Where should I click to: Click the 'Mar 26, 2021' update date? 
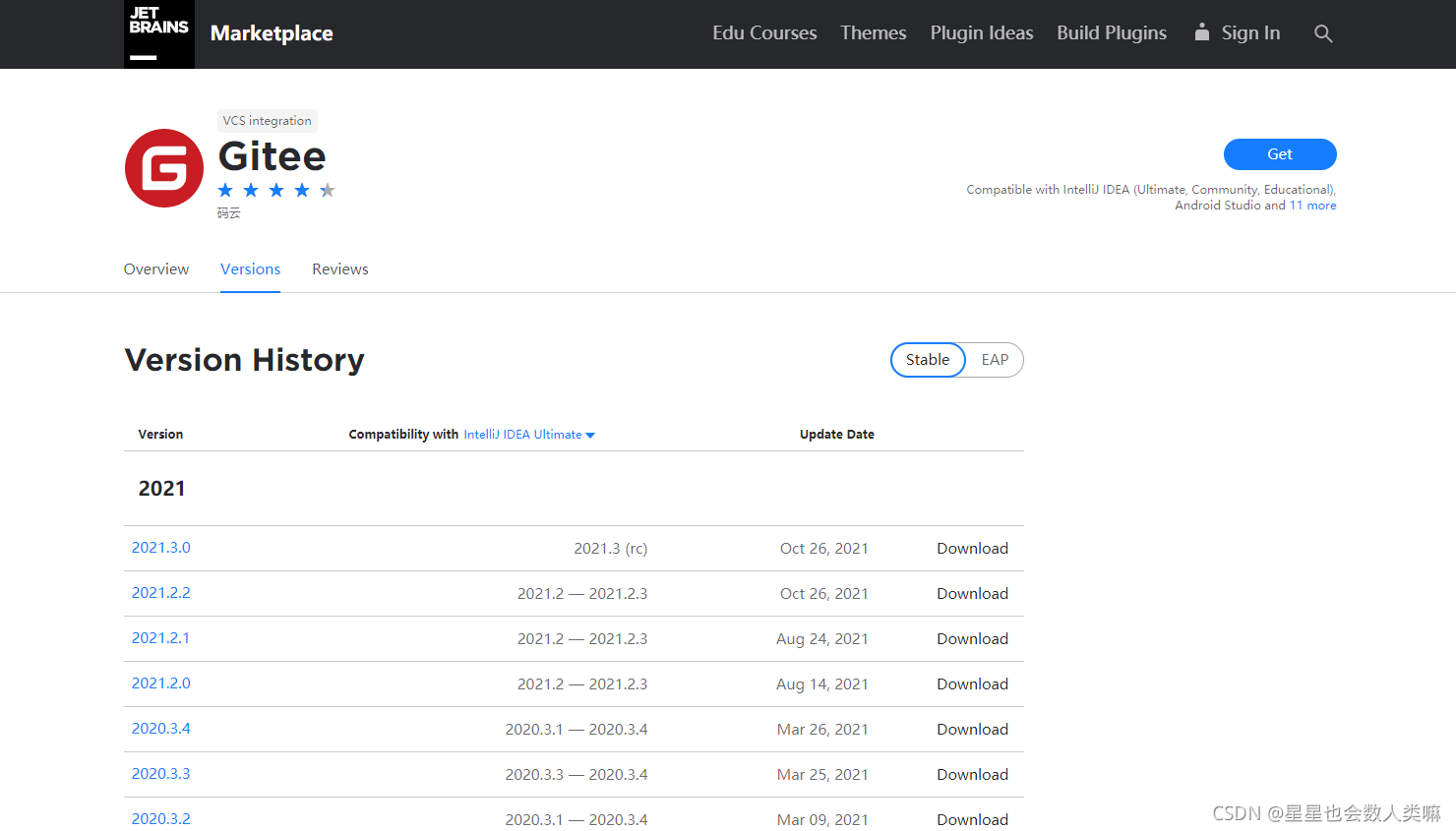(x=822, y=730)
